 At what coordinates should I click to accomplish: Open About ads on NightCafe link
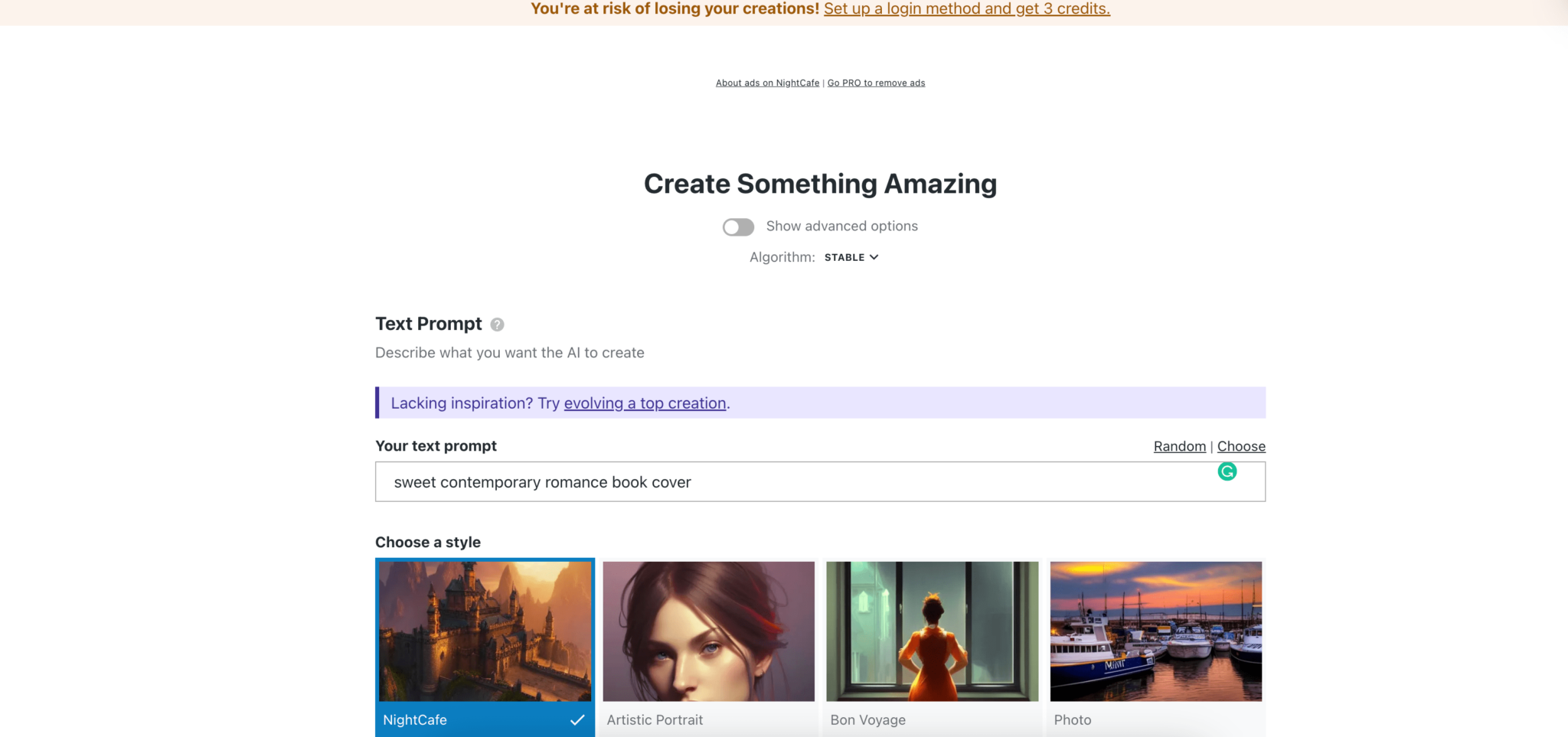click(767, 83)
